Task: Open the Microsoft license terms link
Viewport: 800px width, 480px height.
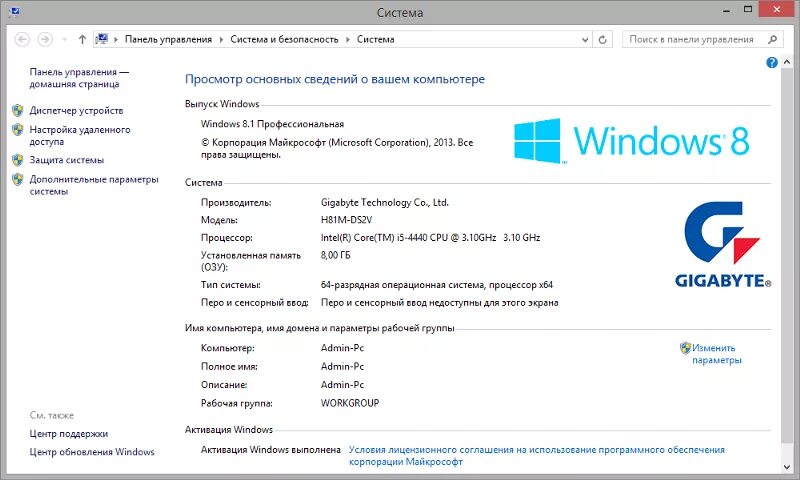Action: point(537,456)
